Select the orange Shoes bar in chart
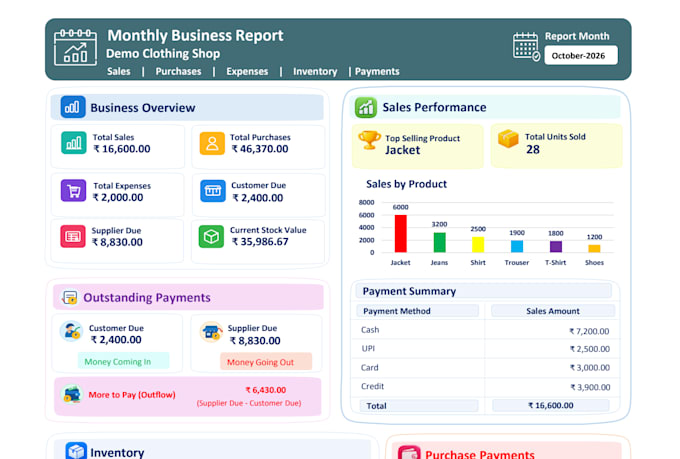The width and height of the screenshot is (680, 459). tap(594, 249)
